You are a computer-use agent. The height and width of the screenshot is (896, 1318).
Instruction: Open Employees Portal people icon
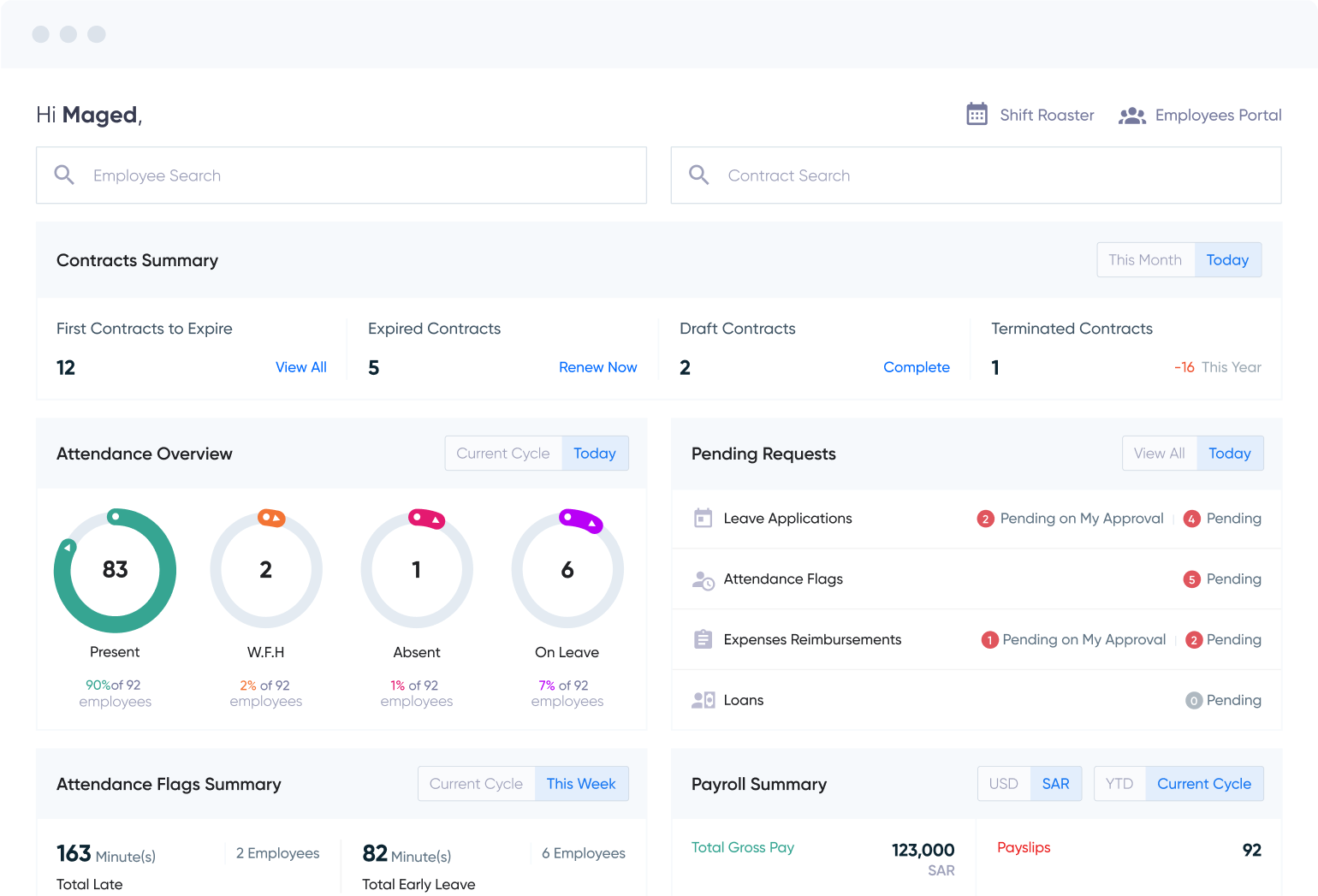click(x=1131, y=116)
